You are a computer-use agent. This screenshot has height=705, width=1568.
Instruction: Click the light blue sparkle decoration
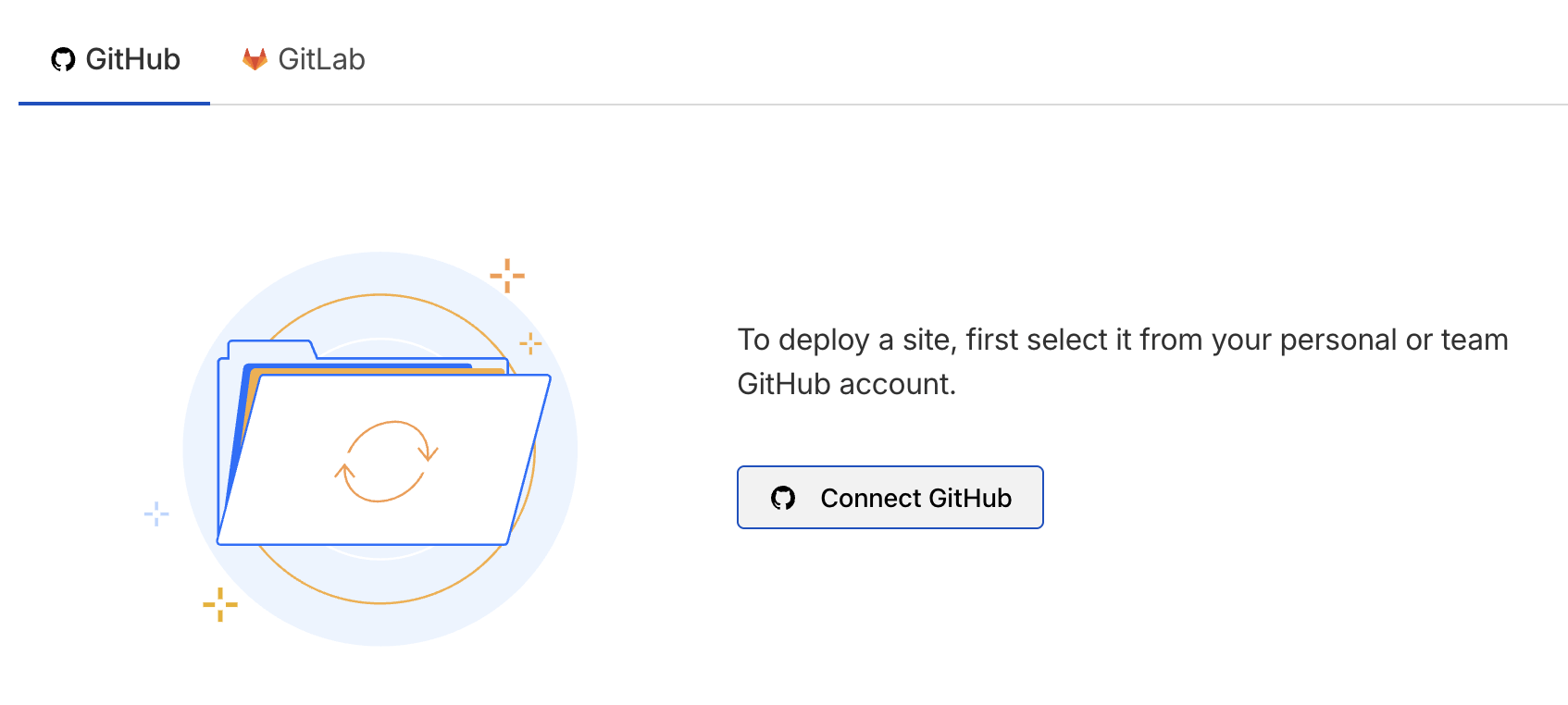(x=156, y=513)
